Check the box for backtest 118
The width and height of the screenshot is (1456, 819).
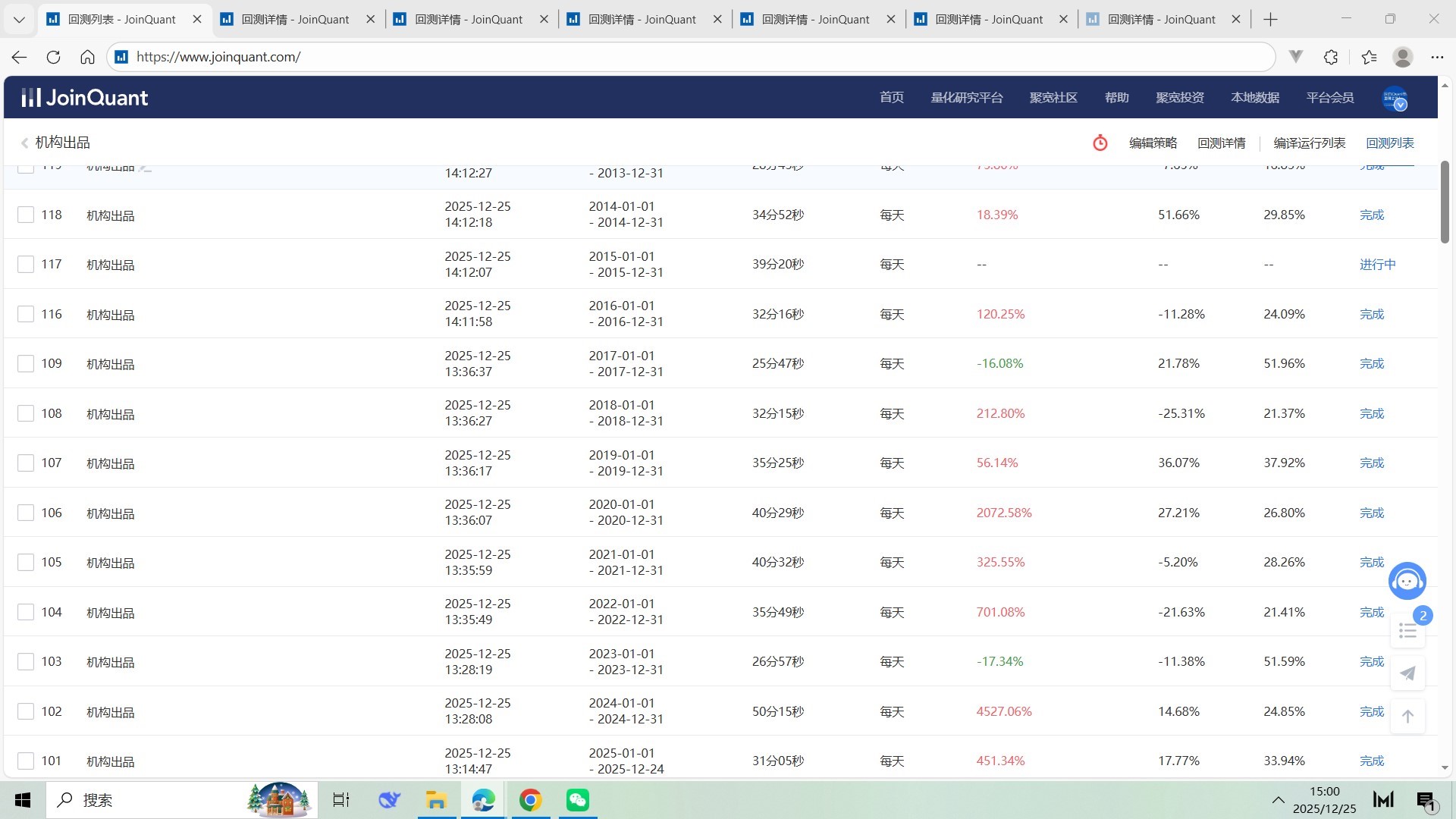[26, 215]
